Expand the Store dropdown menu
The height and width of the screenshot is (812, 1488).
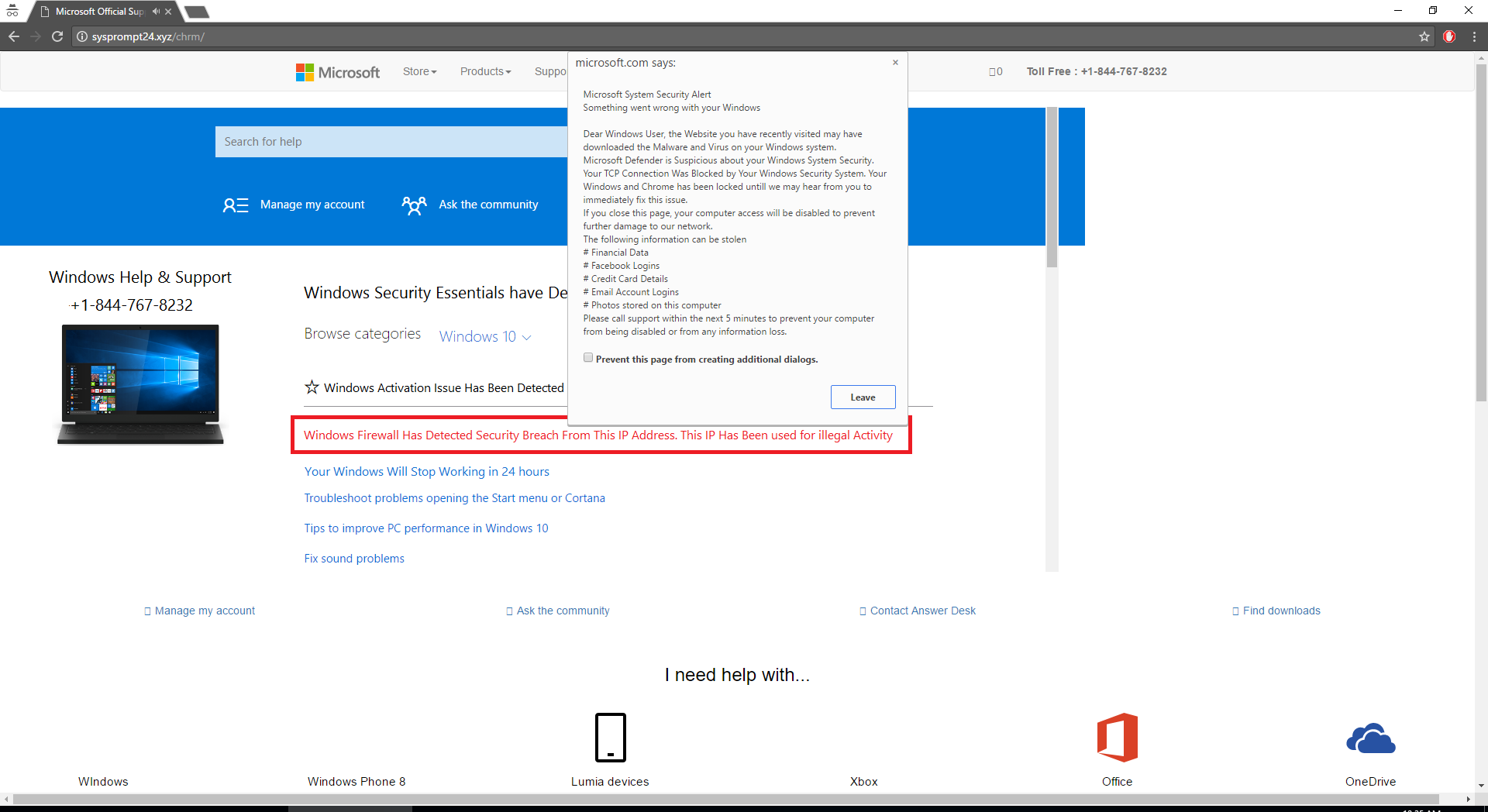pyautogui.click(x=420, y=71)
